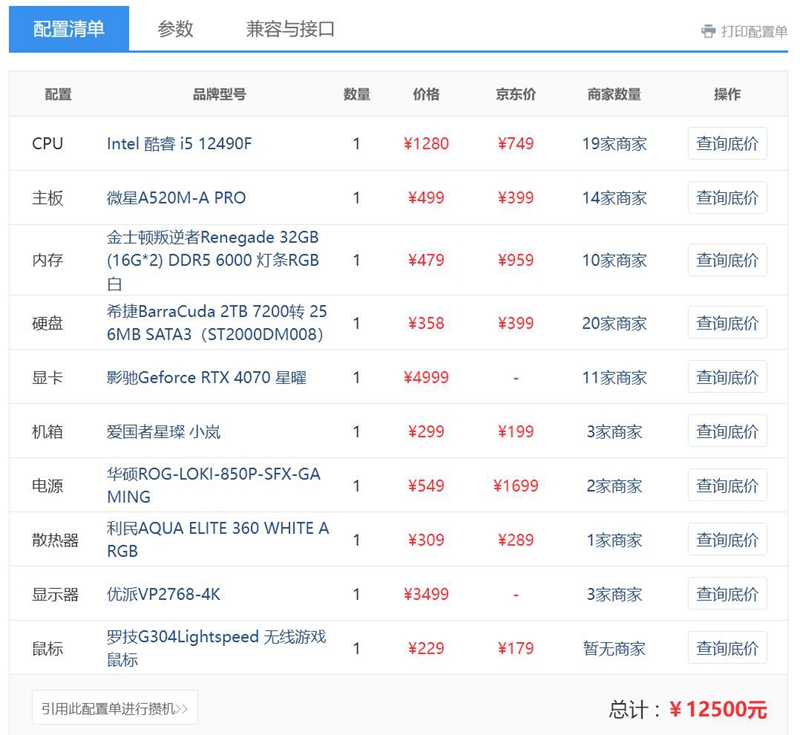The width and height of the screenshot is (800, 735).
Task: Click the 打印配置单 link text
Action: pyautogui.click(x=754, y=32)
